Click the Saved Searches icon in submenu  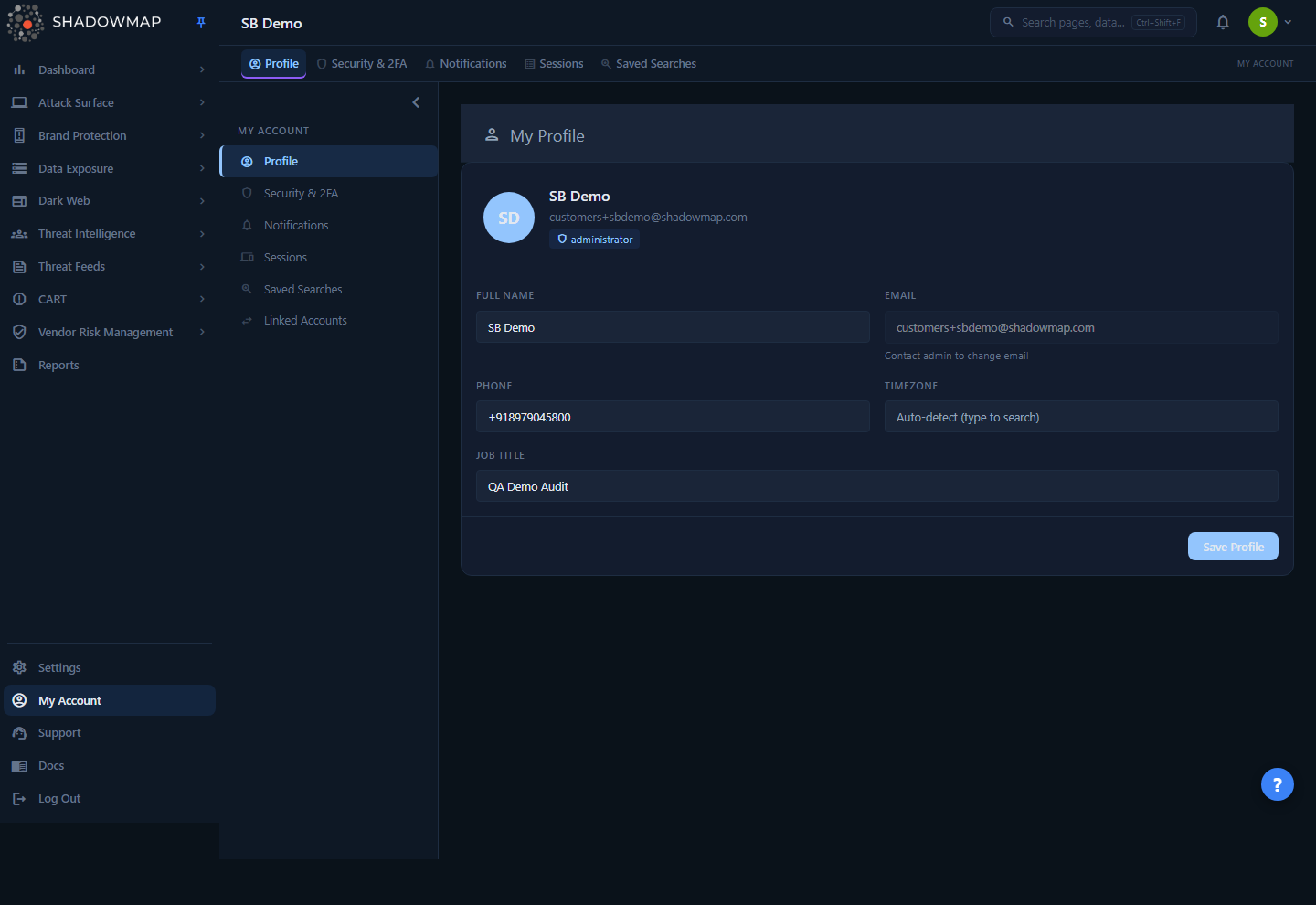(x=247, y=289)
